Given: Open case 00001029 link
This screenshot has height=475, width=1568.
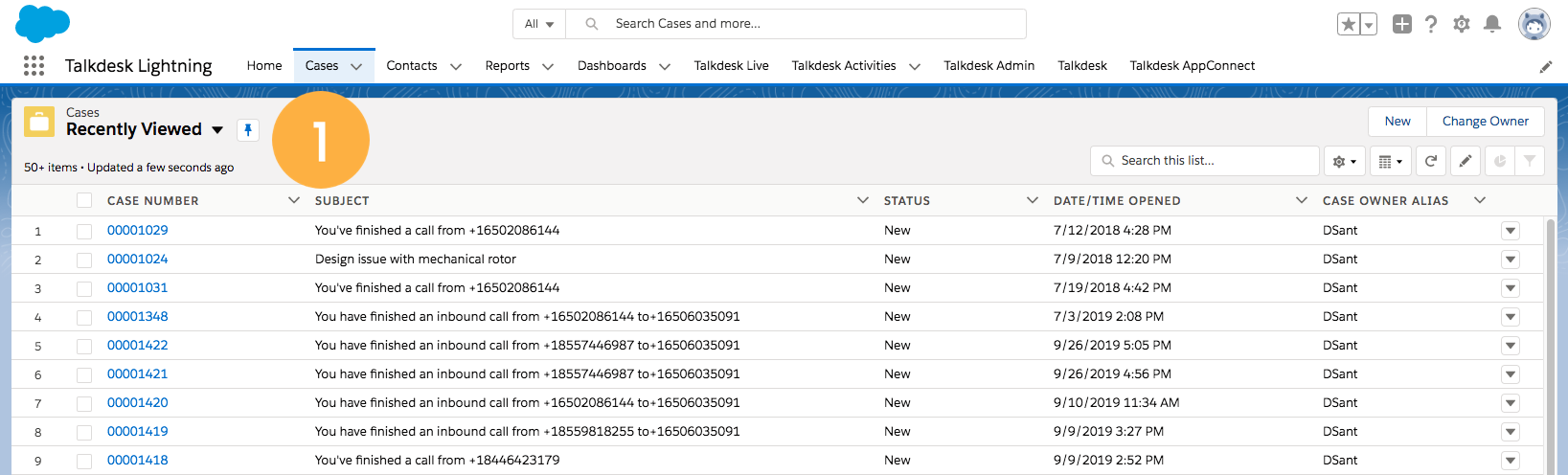Looking at the screenshot, I should click(x=138, y=231).
